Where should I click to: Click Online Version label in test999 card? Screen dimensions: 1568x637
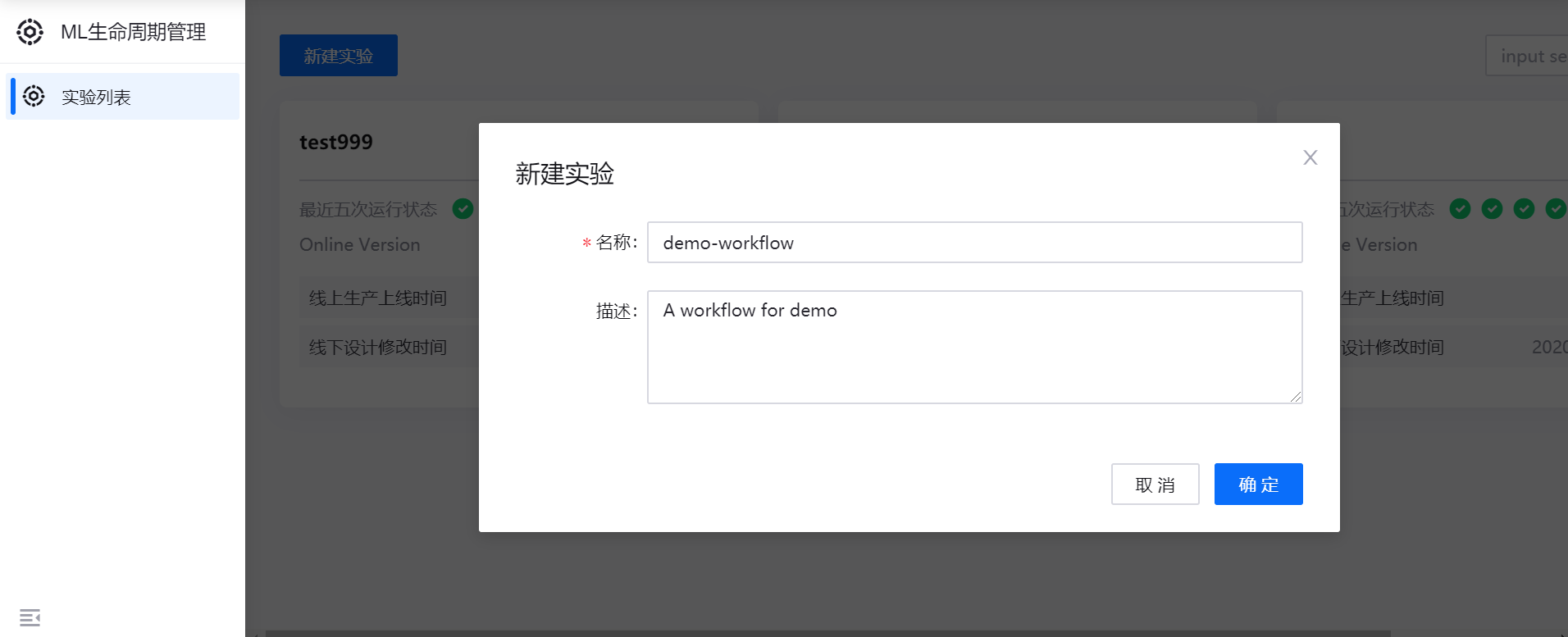[x=360, y=245]
